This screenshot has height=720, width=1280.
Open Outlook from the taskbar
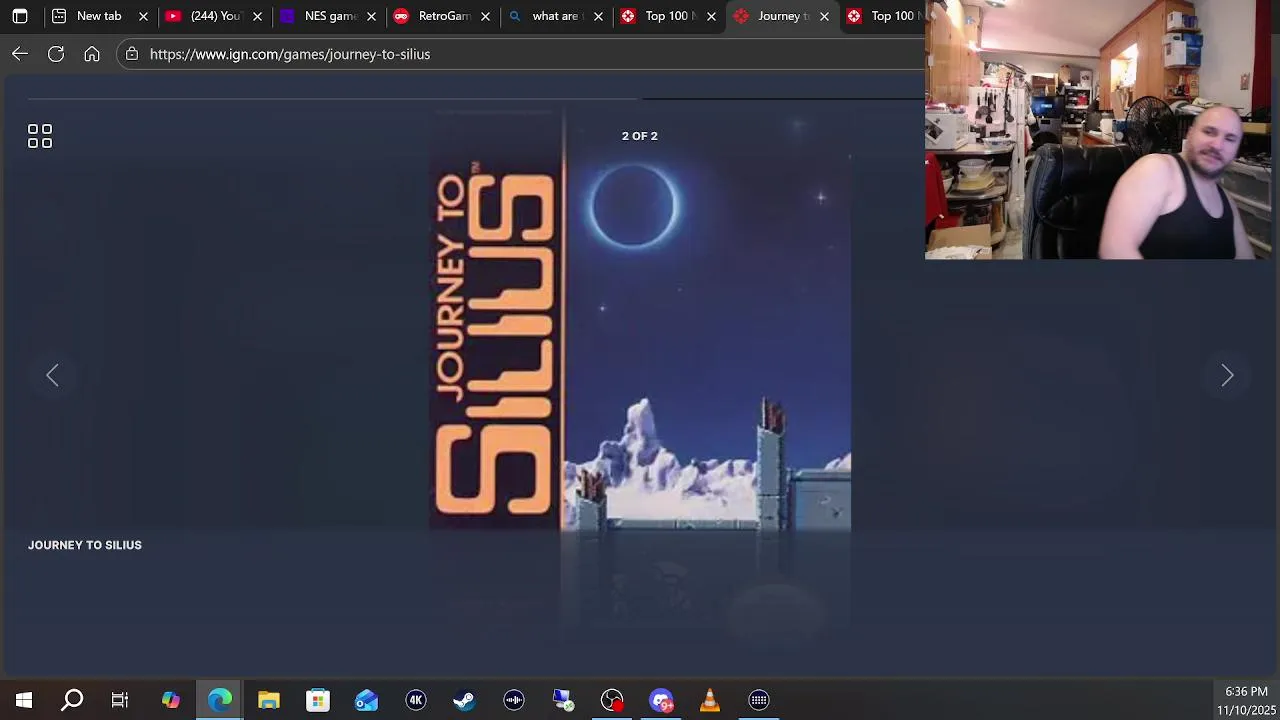[x=367, y=700]
